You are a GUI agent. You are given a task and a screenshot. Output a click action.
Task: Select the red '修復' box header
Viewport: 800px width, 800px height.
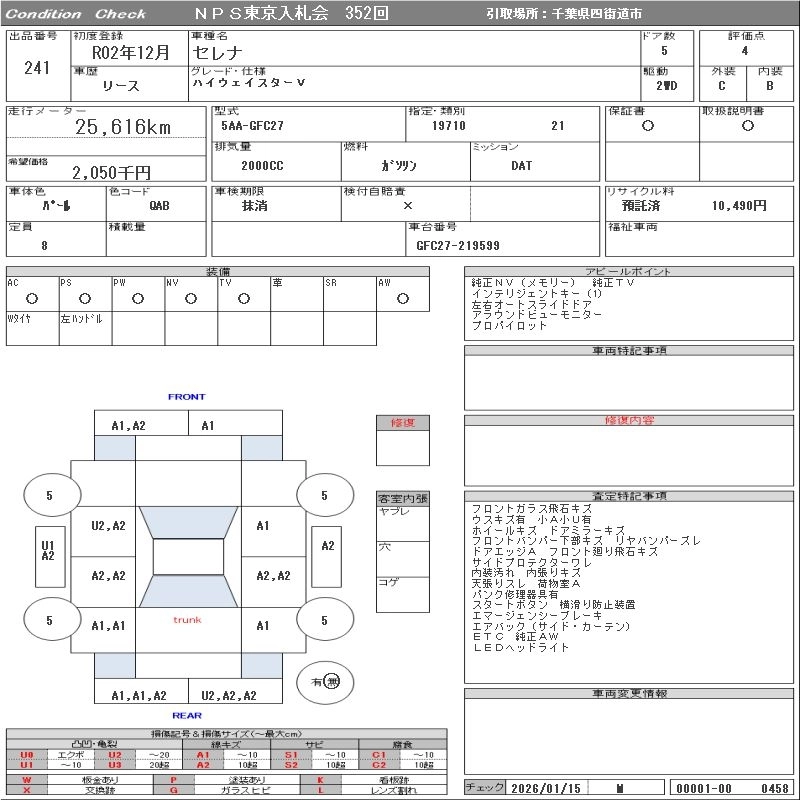click(403, 423)
